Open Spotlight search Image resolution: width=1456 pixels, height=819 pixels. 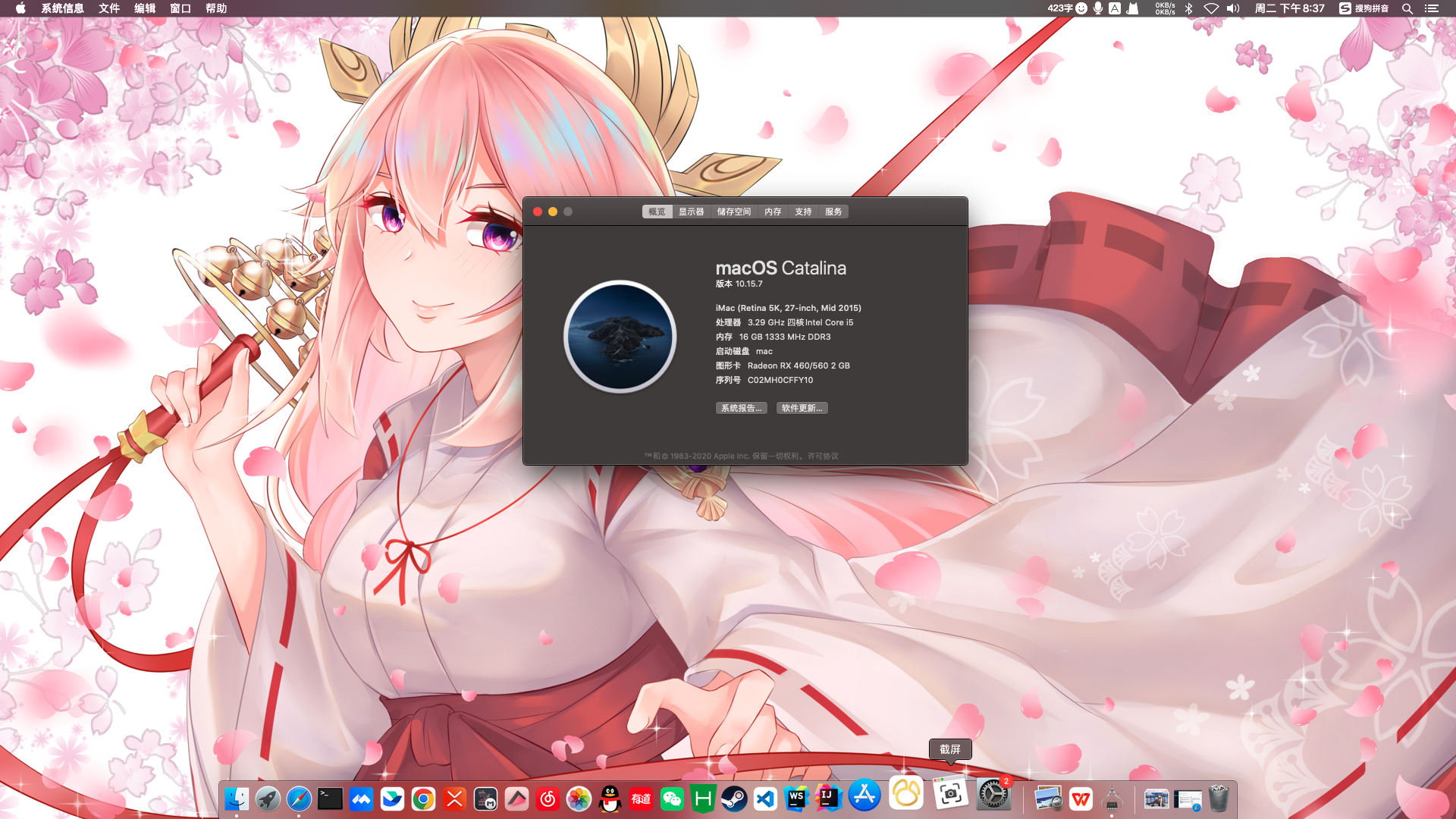click(1407, 8)
